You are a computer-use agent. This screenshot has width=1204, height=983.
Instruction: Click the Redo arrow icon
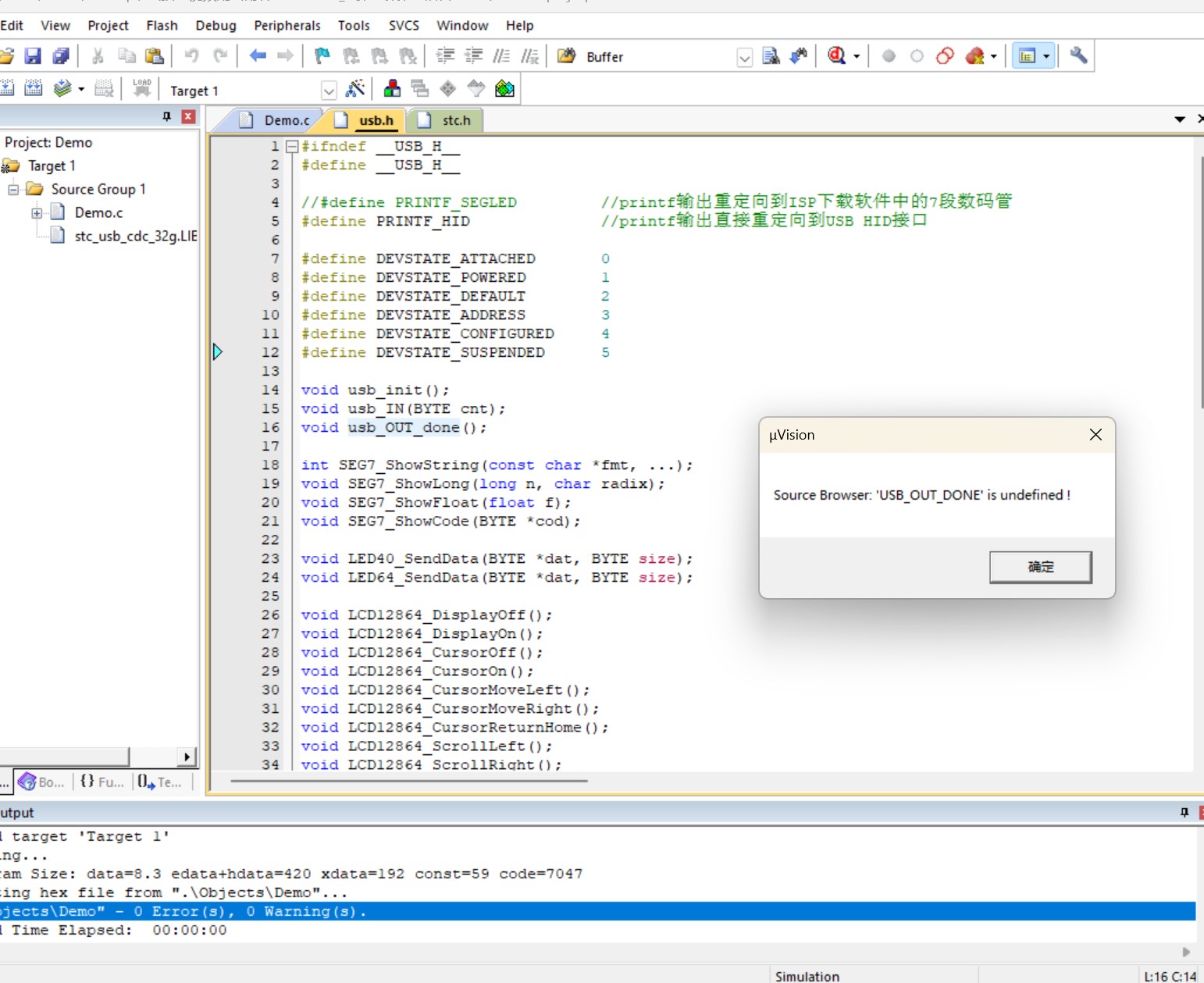coord(220,55)
